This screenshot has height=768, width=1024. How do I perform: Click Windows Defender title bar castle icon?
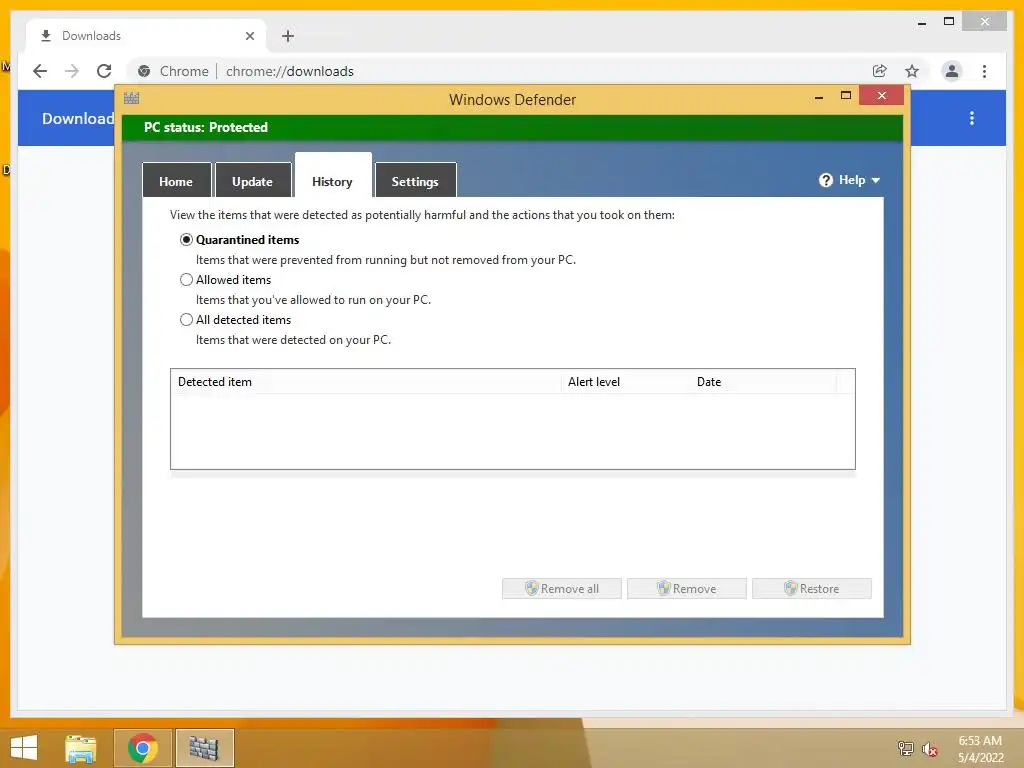tap(132, 99)
